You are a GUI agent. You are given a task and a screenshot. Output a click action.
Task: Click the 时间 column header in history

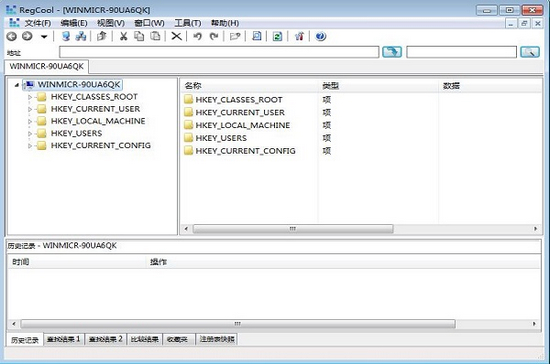[76, 262]
